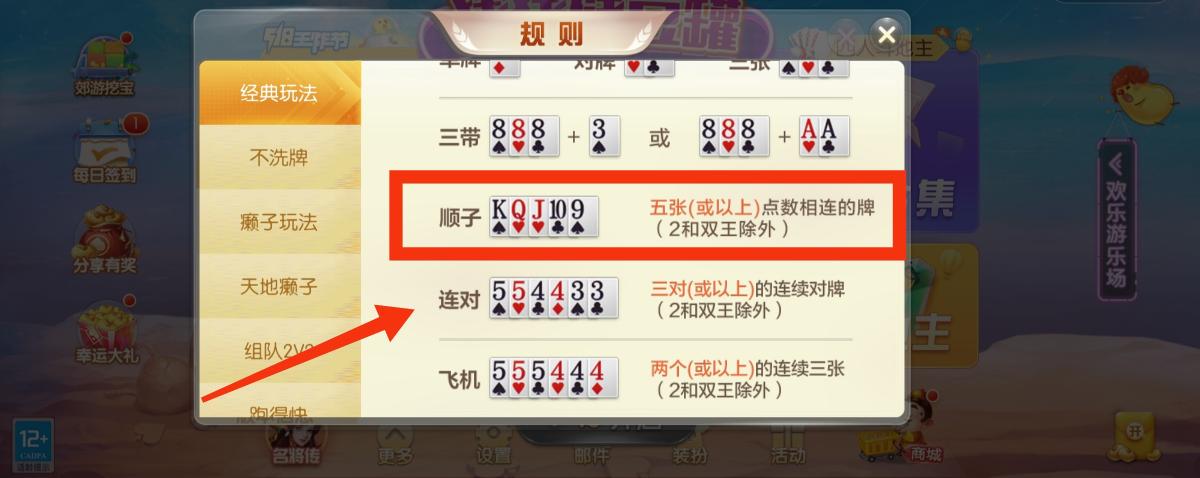Open the 名将传 icon
The image size is (1200, 478).
pos(296,446)
